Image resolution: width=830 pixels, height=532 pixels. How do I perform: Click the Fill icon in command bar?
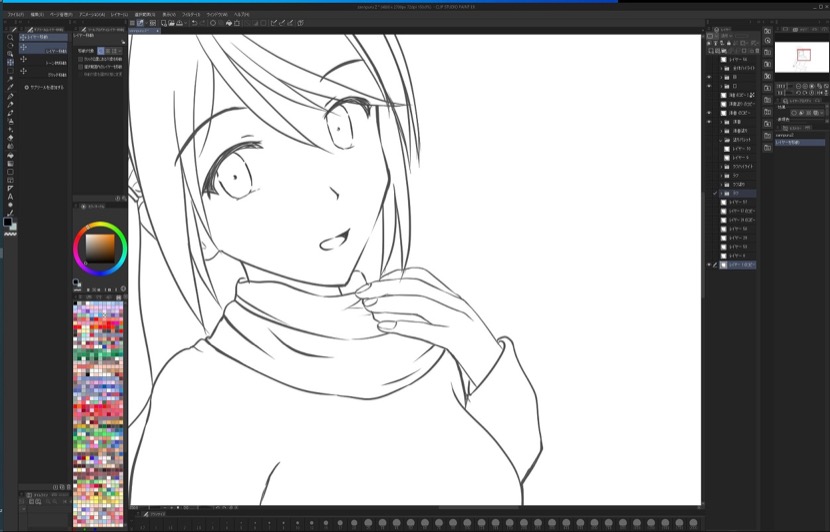pyautogui.click(x=229, y=23)
